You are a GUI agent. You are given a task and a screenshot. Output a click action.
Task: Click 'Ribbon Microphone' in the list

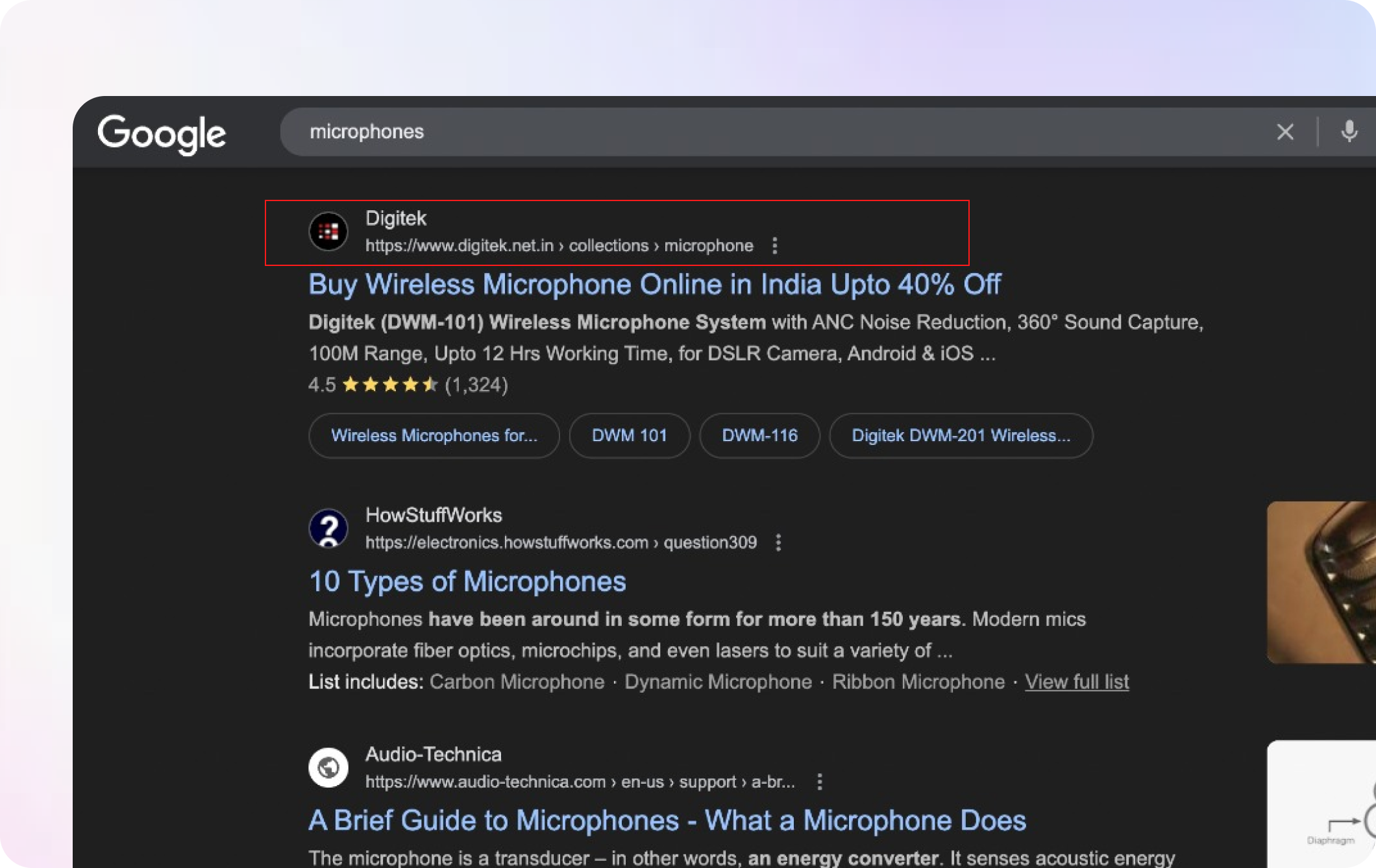[x=918, y=682]
